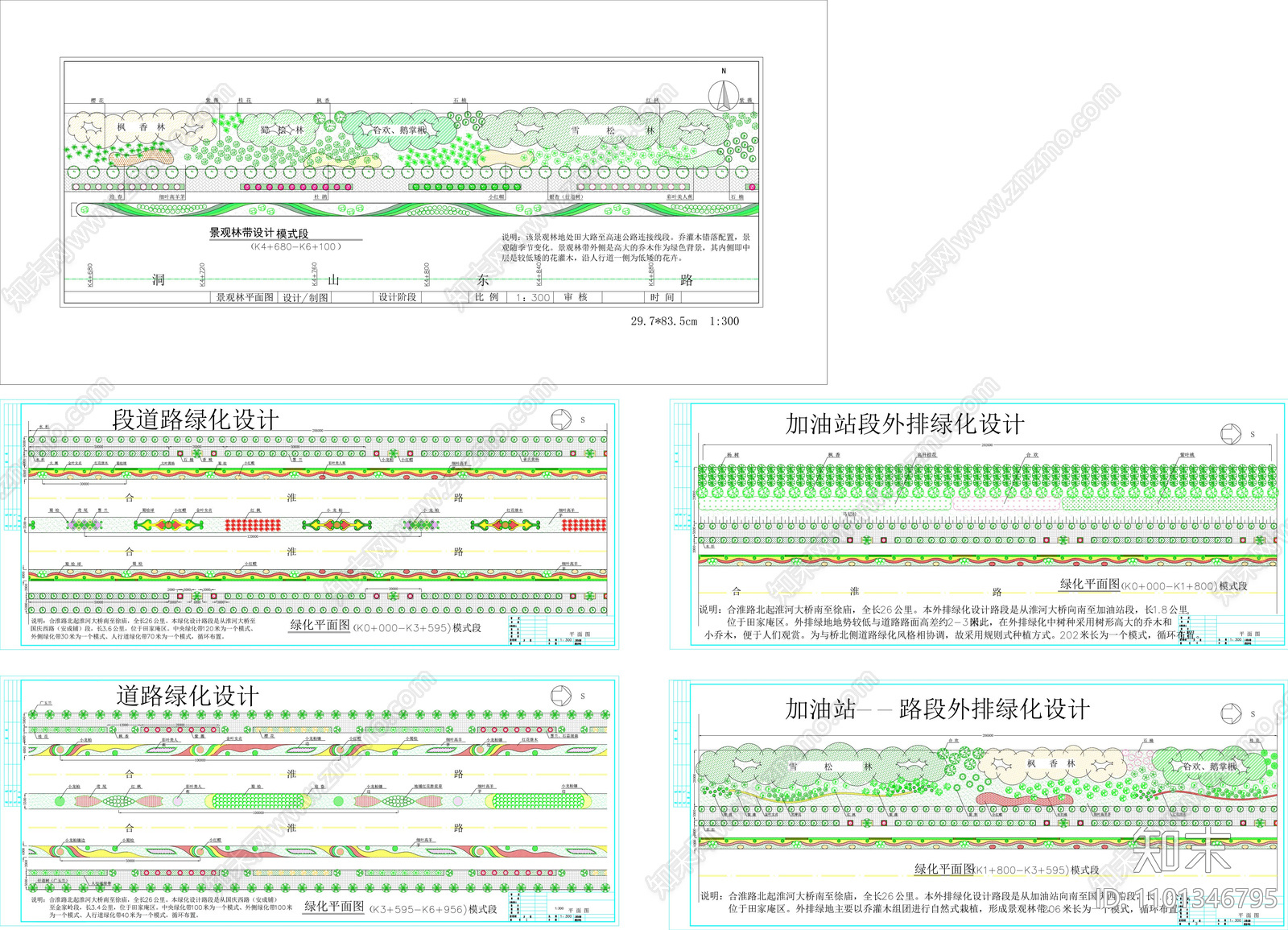Click the 合欢、鹅掌楸 cluster in top drawing

click(x=399, y=130)
